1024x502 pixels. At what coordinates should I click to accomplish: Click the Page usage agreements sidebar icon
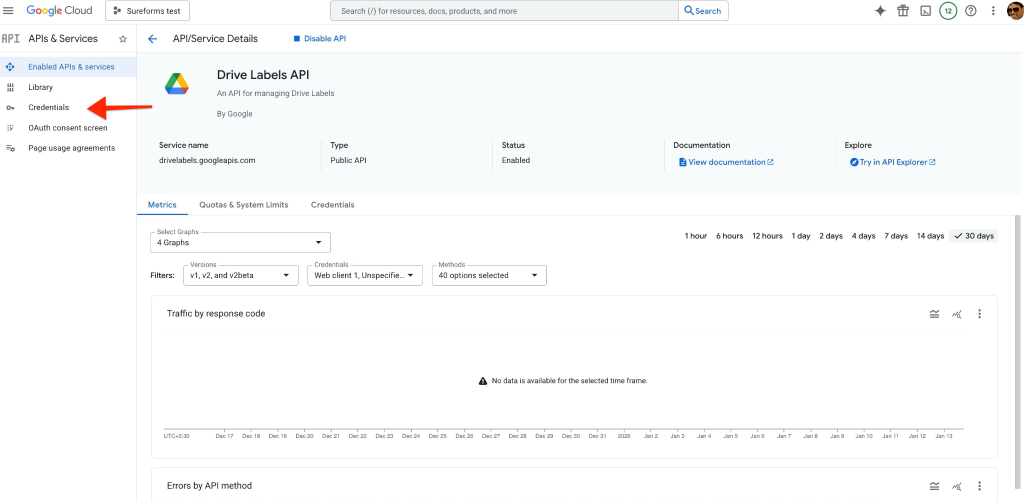pos(10,148)
